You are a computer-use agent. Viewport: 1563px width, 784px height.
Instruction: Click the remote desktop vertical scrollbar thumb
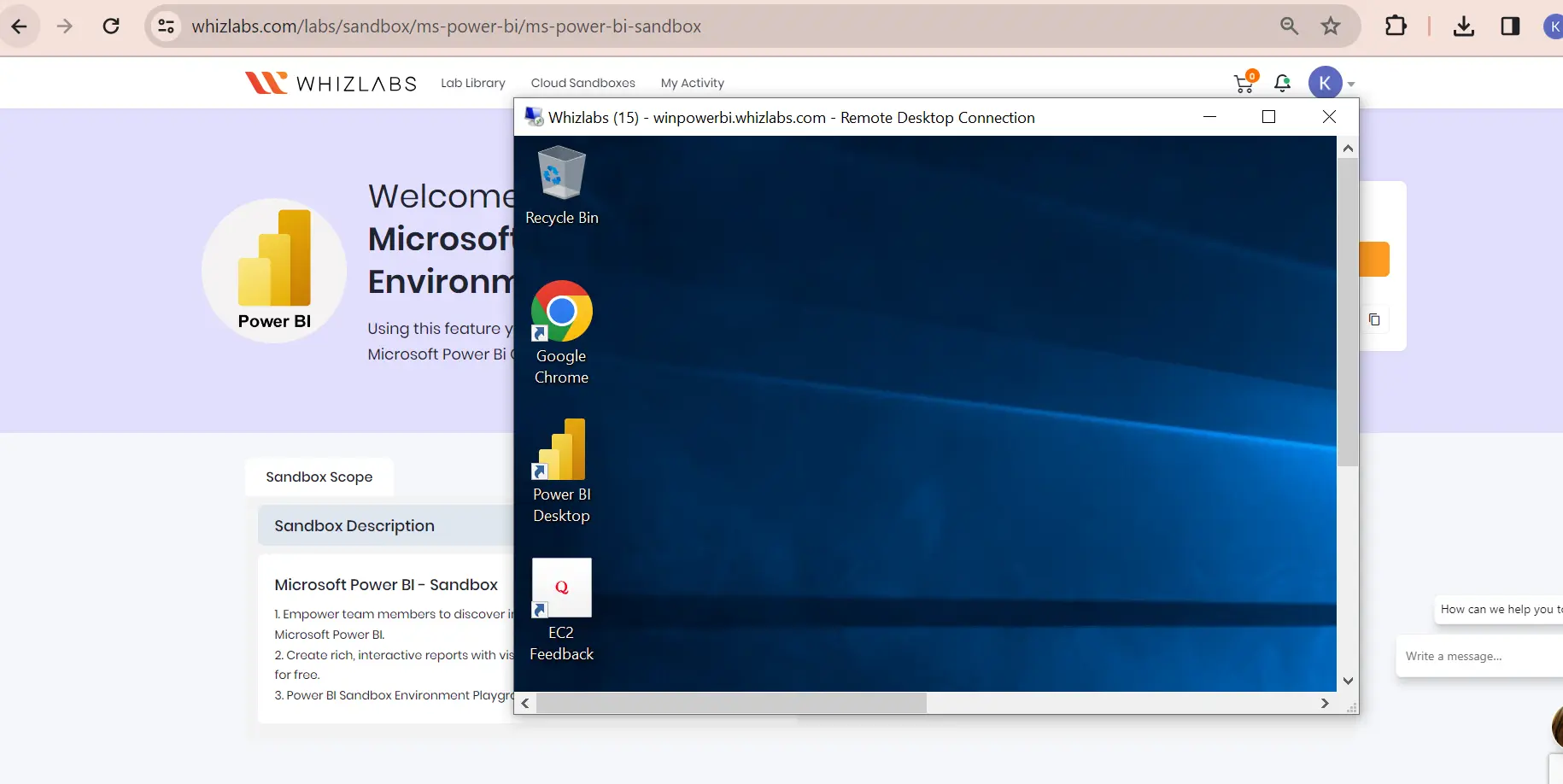(1348, 313)
